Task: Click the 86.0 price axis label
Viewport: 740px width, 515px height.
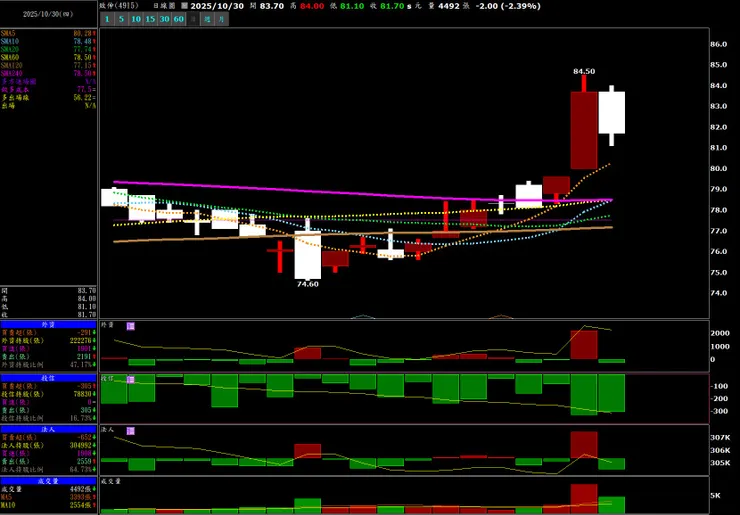Action: pos(718,44)
